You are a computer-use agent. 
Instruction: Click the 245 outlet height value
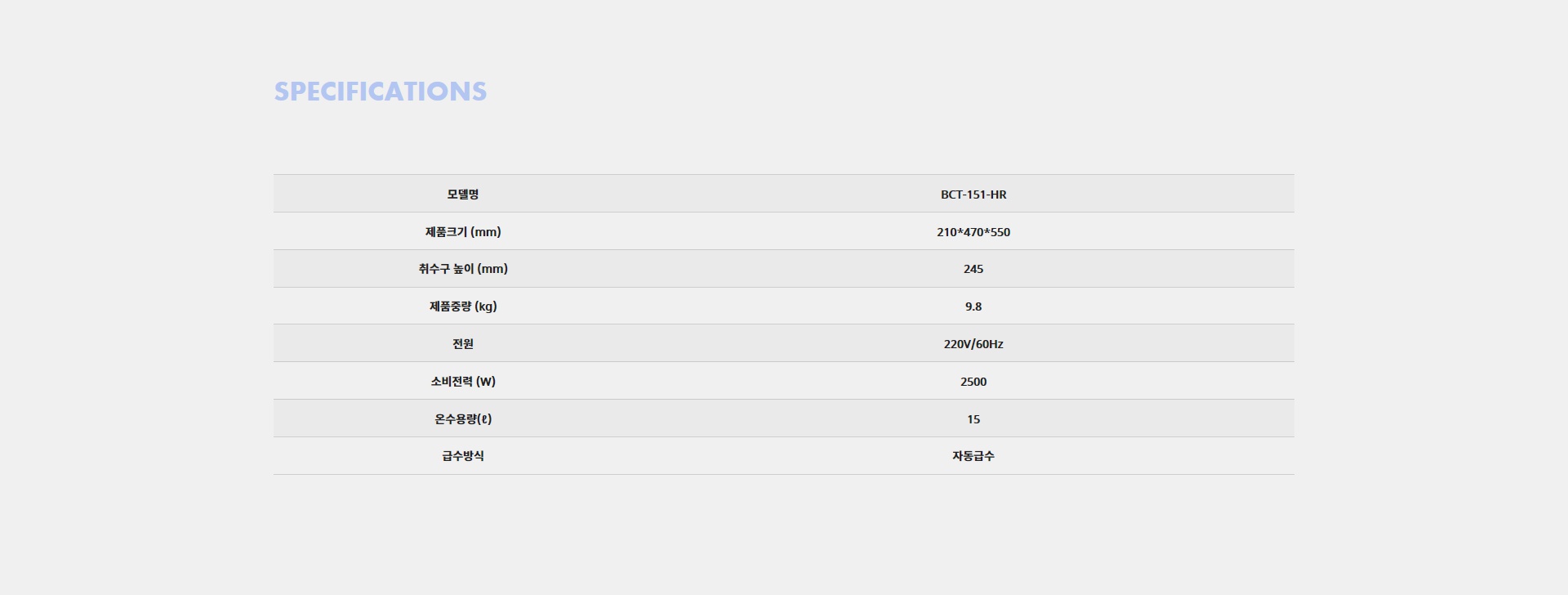973,269
